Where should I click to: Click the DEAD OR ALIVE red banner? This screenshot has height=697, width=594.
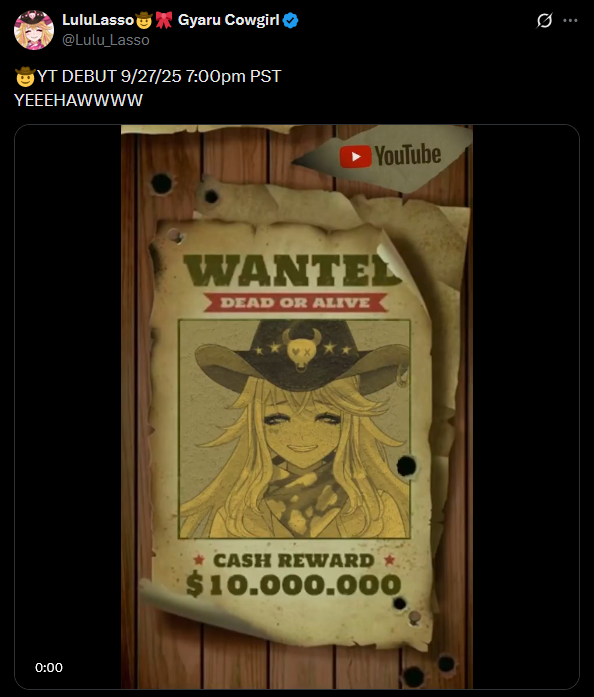295,303
